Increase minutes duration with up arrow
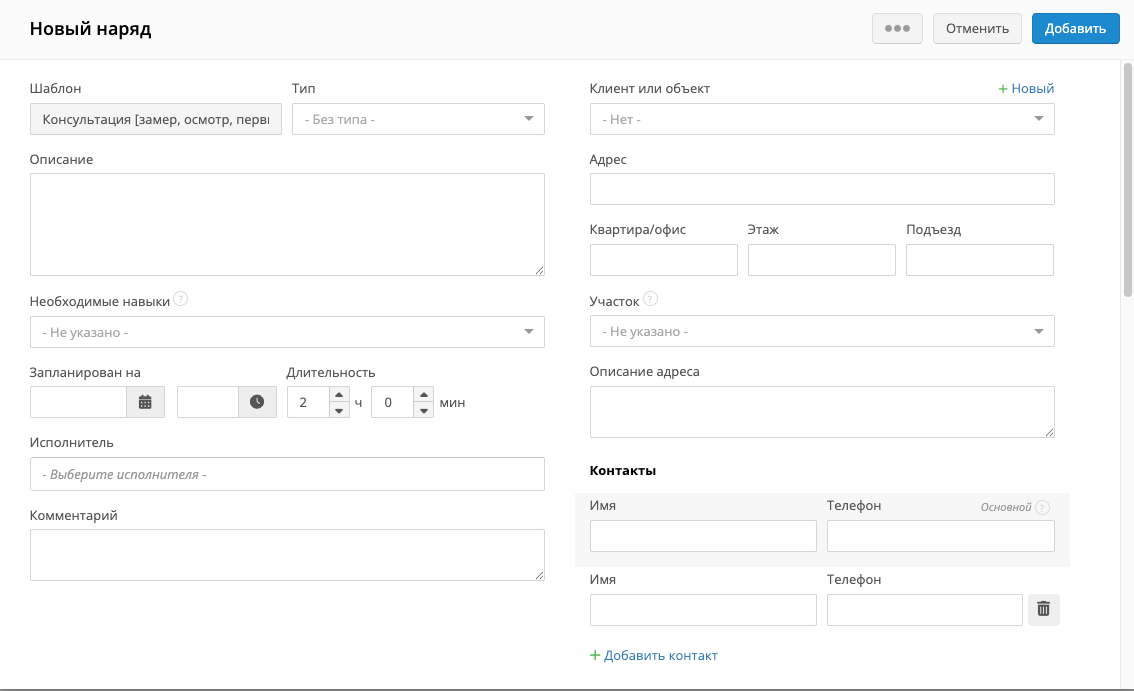Image resolution: width=1134 pixels, height=691 pixels. pyautogui.click(x=424, y=395)
